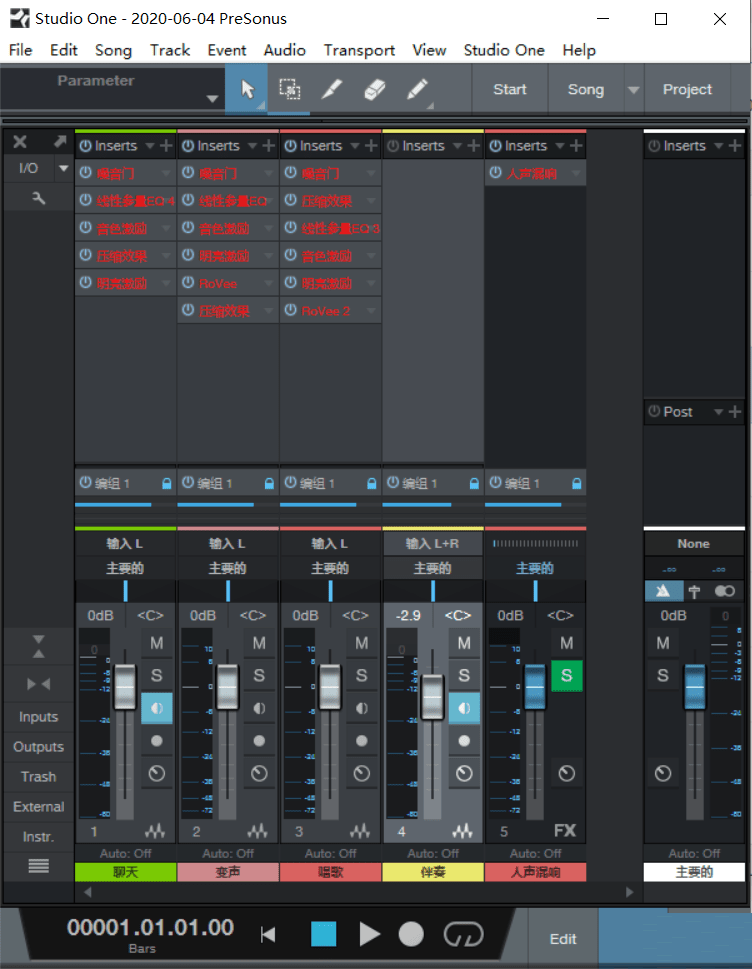The image size is (752, 969).
Task: Disable input monitor on channel 1
Action: 156,708
